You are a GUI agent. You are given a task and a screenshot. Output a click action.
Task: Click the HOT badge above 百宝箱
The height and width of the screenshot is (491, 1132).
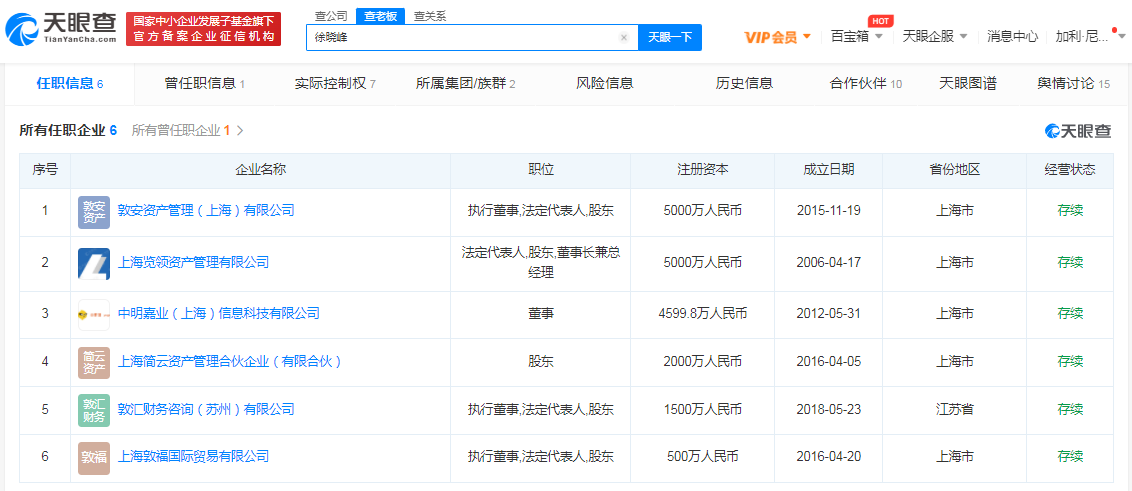(879, 21)
